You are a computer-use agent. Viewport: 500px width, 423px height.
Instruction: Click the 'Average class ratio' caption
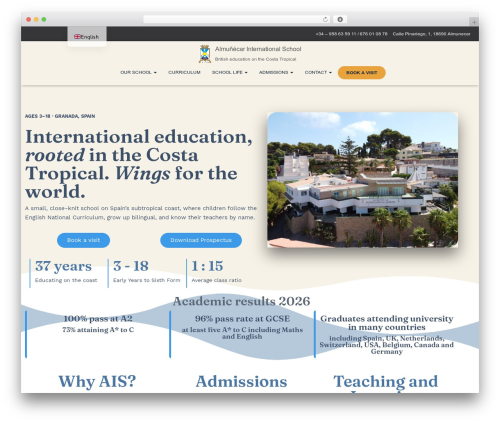coord(217,280)
